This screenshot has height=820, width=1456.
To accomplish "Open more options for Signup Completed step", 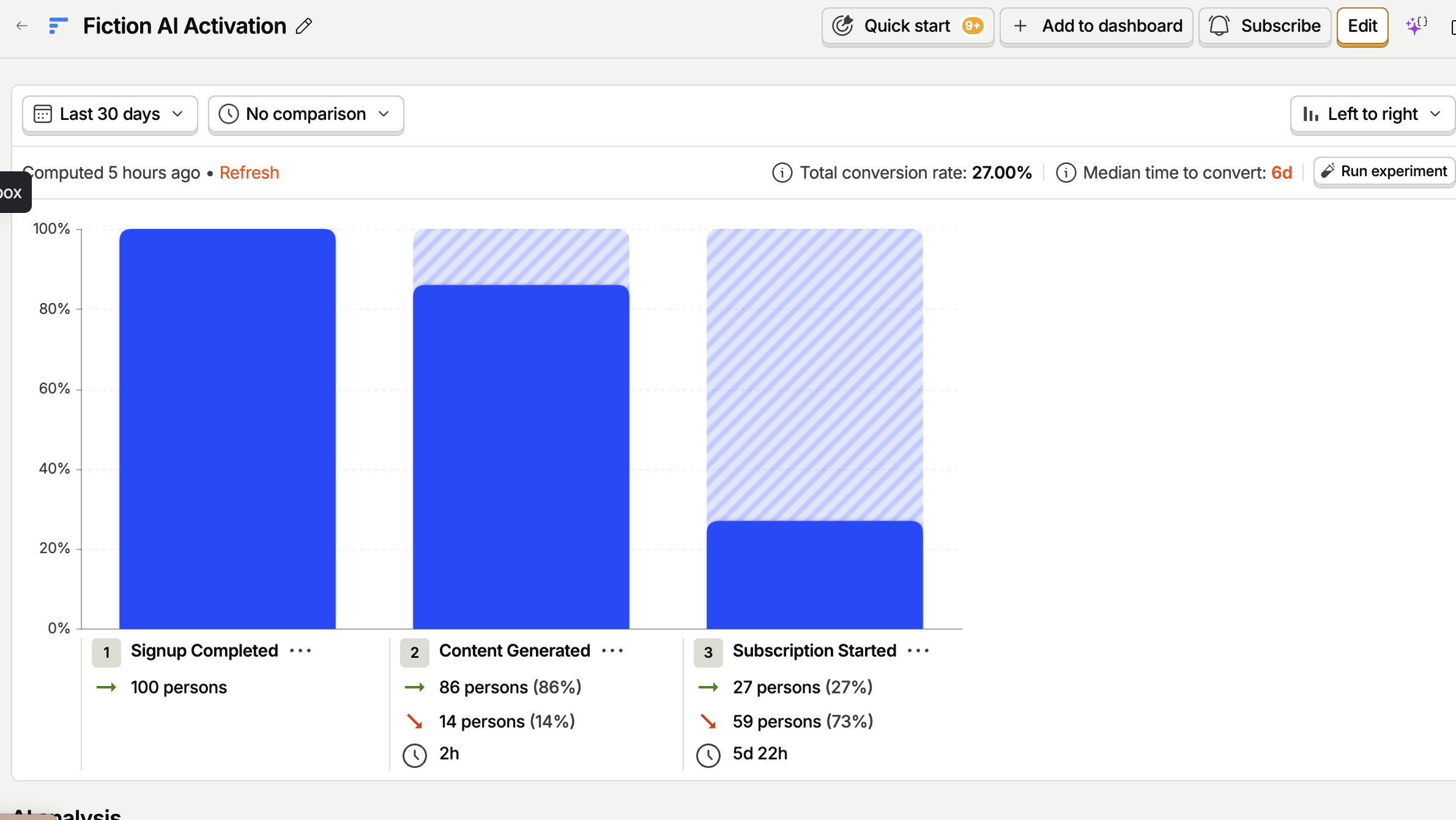I will (300, 650).
